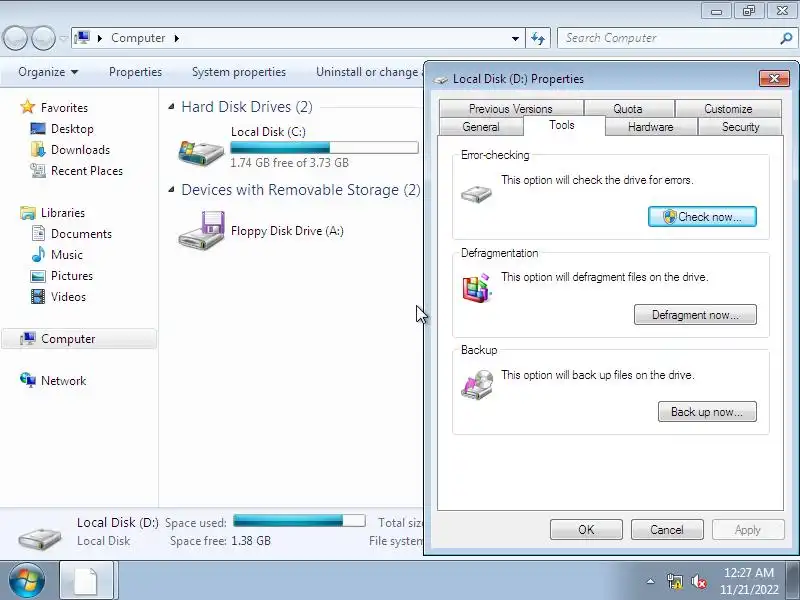Click the Downloads folder icon in sidebar
Viewport: 800px width, 600px height.
tap(38, 149)
